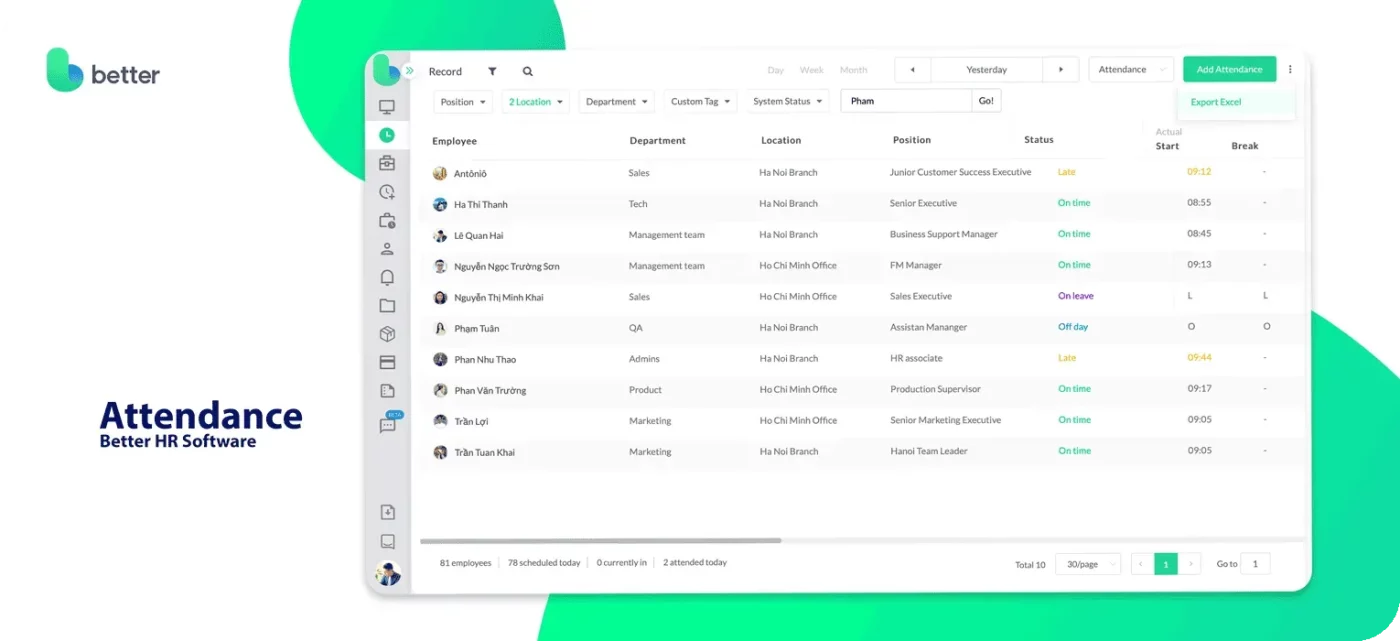Expand the Department filter dropdown
1400x641 pixels.
point(616,102)
